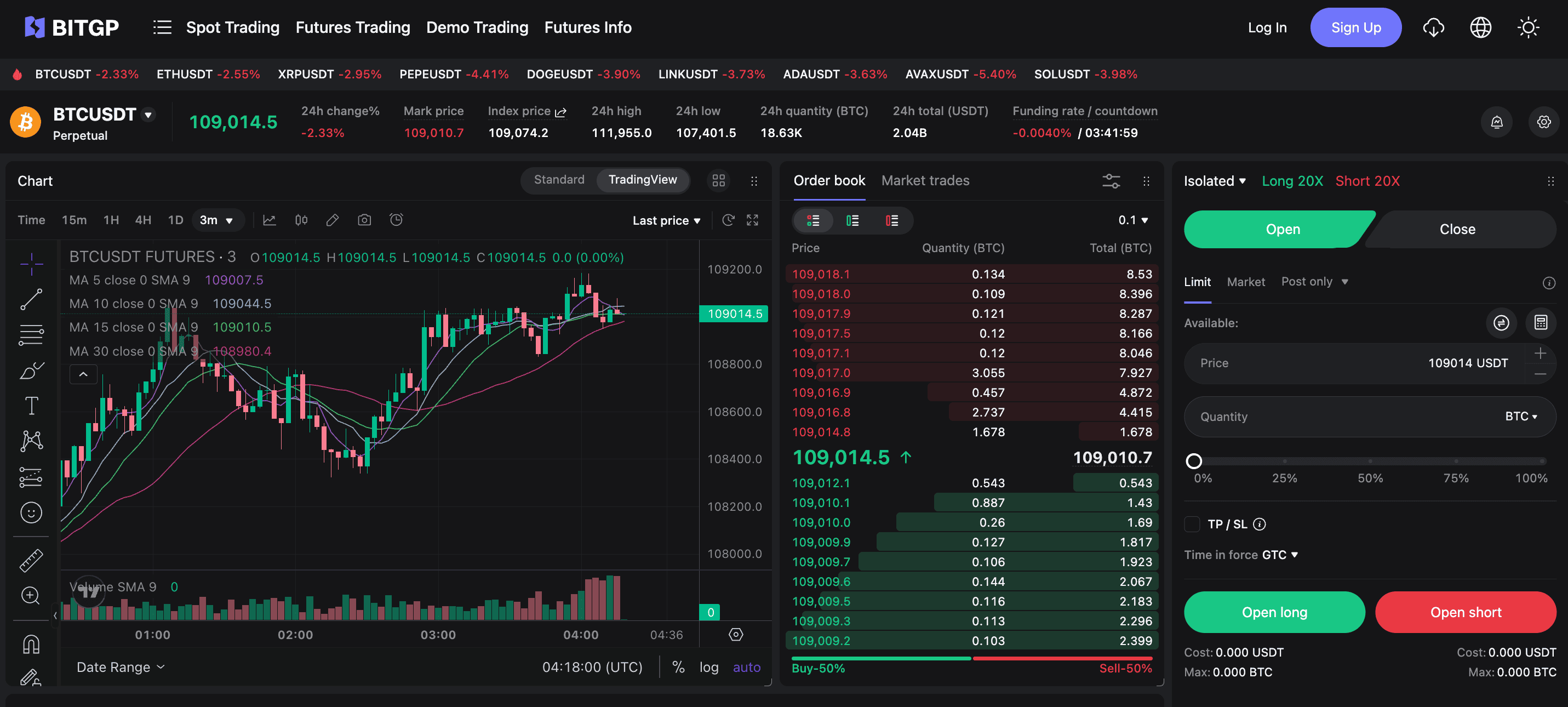
Task: Select the text annotation tool
Action: (x=31, y=406)
